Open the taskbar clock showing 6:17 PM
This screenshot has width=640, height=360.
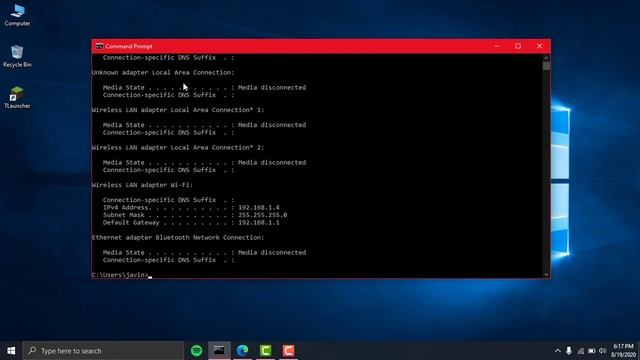623,351
